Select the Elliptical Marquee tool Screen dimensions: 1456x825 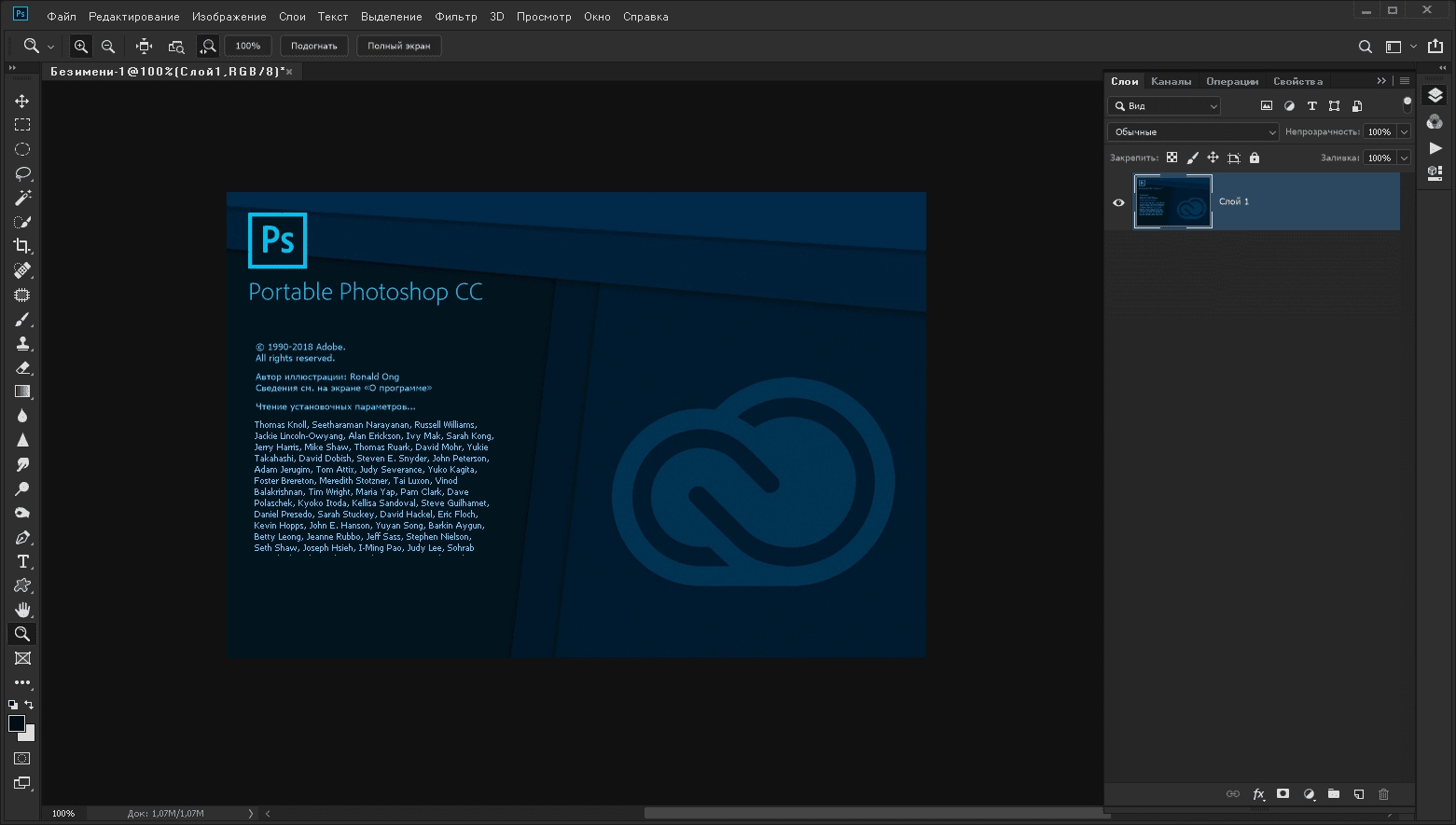tap(22, 149)
